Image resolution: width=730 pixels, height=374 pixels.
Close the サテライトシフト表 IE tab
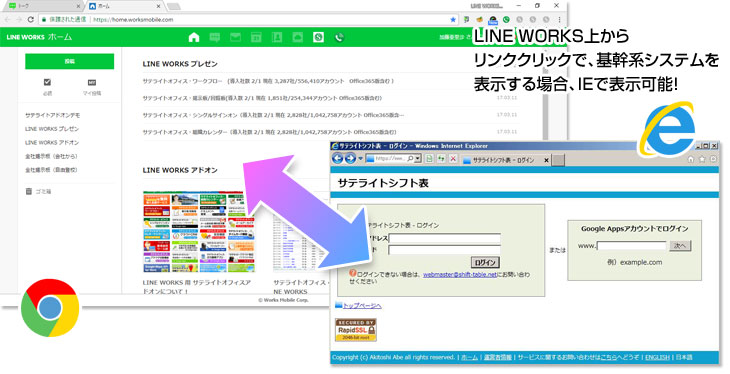pyautogui.click(x=547, y=160)
